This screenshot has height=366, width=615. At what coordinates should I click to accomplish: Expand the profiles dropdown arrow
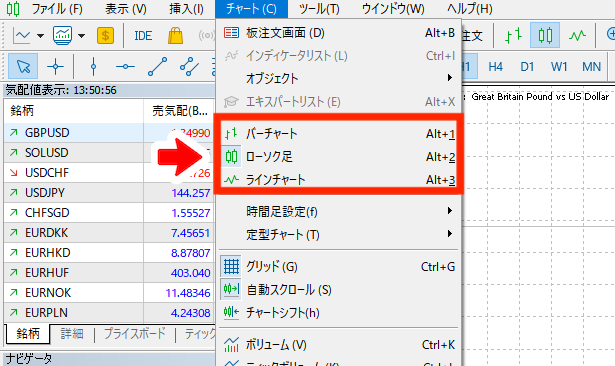coord(81,36)
